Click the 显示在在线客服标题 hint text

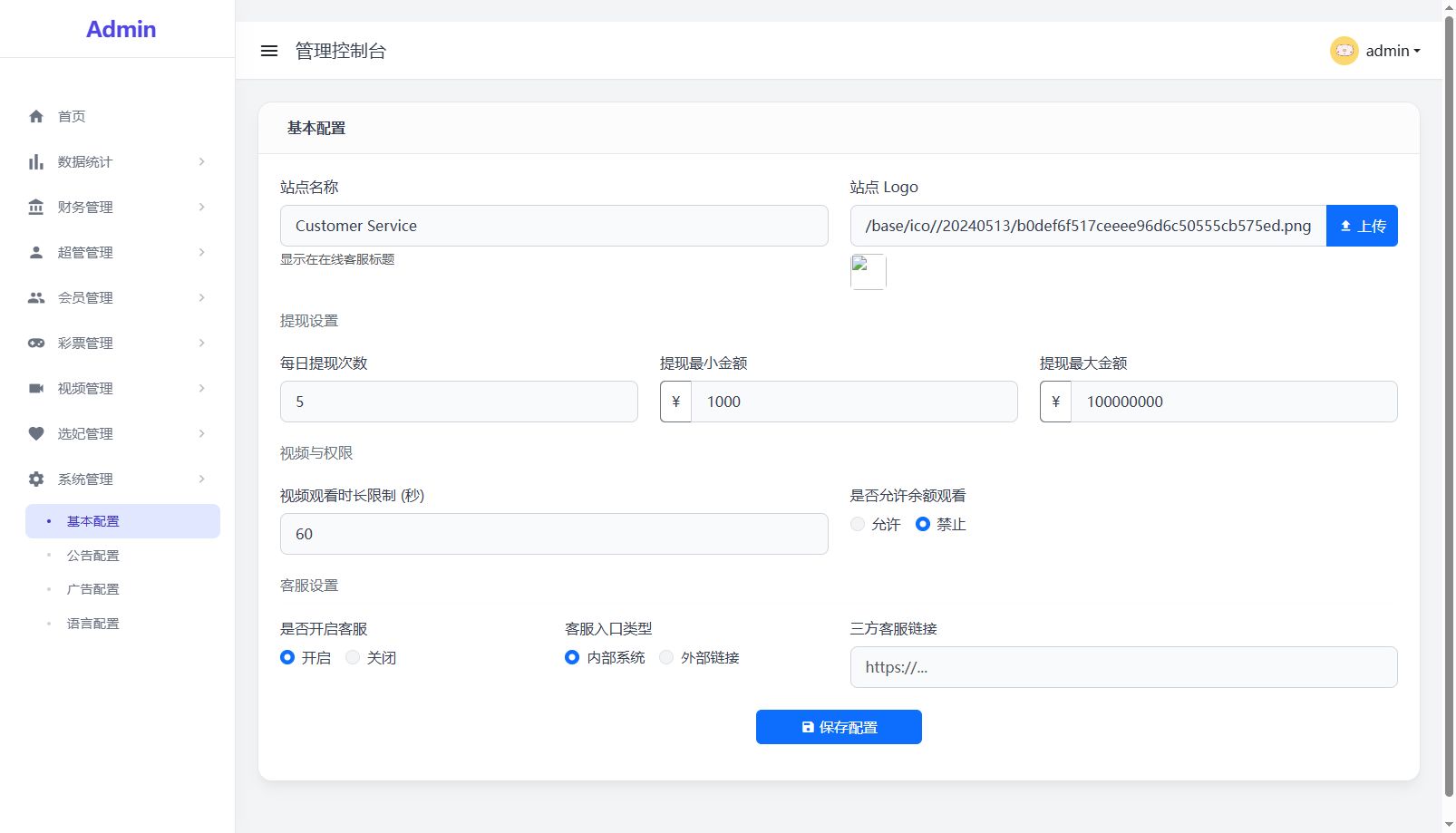point(337,259)
